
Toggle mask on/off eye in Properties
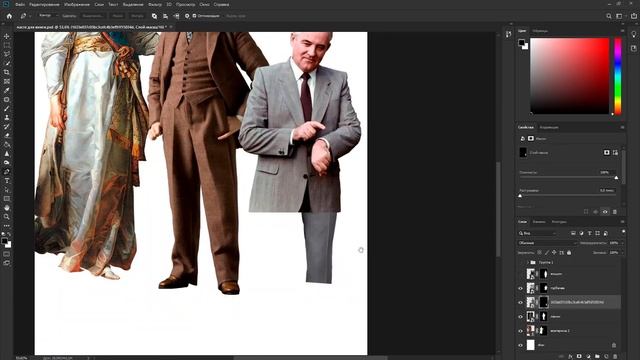point(605,212)
